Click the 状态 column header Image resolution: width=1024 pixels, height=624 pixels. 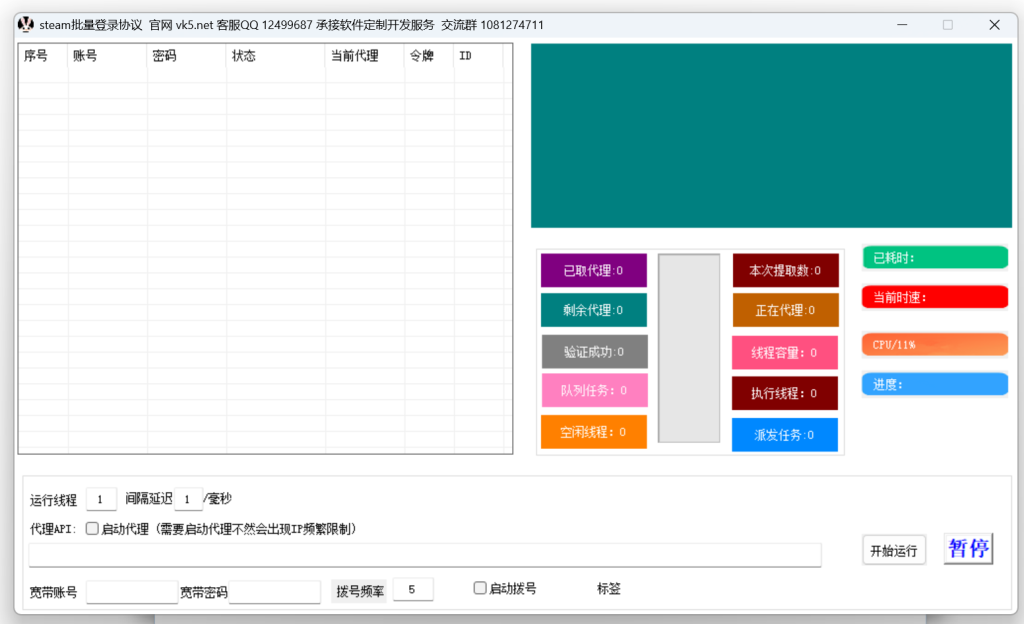pyautogui.click(x=276, y=55)
